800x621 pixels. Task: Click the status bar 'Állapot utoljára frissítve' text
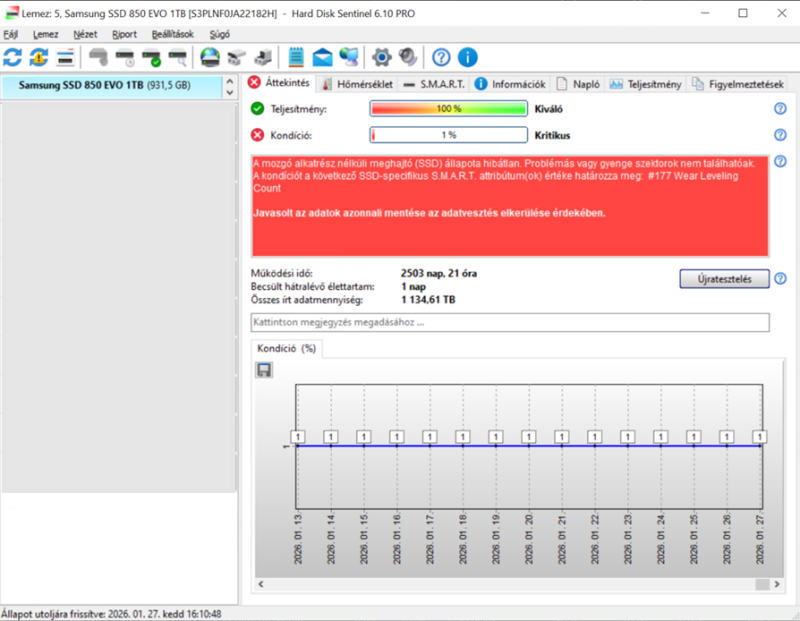coord(111,614)
